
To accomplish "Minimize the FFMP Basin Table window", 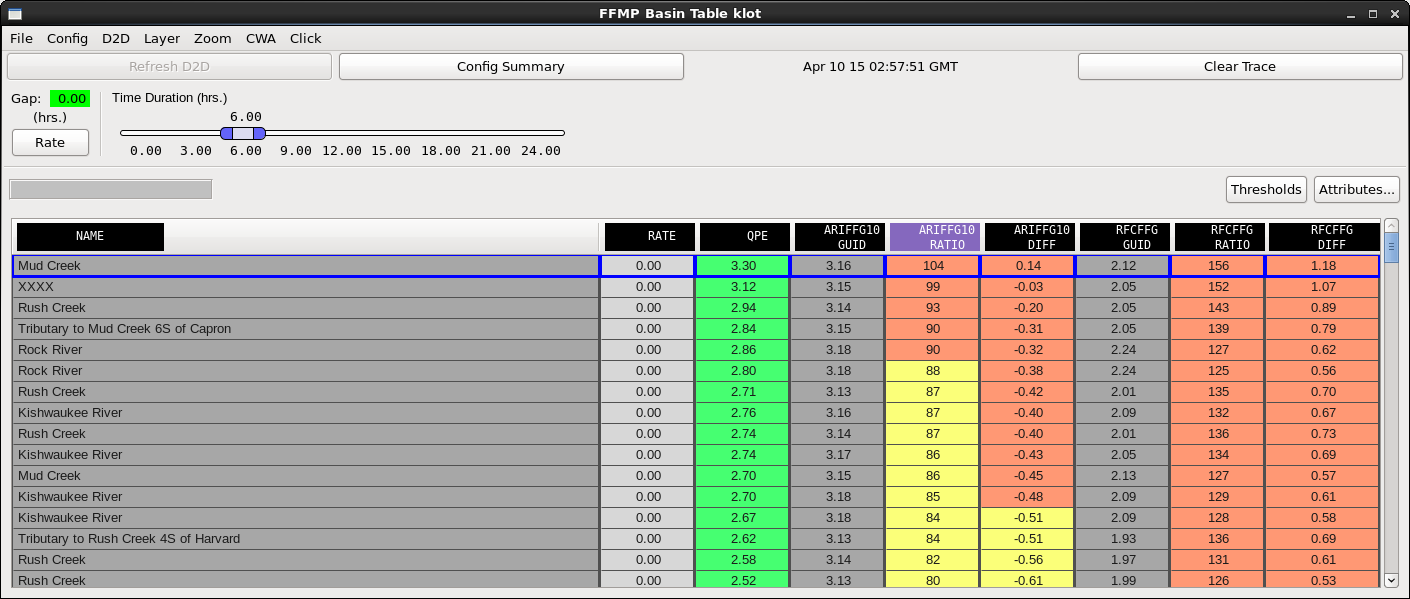I will coord(1351,13).
